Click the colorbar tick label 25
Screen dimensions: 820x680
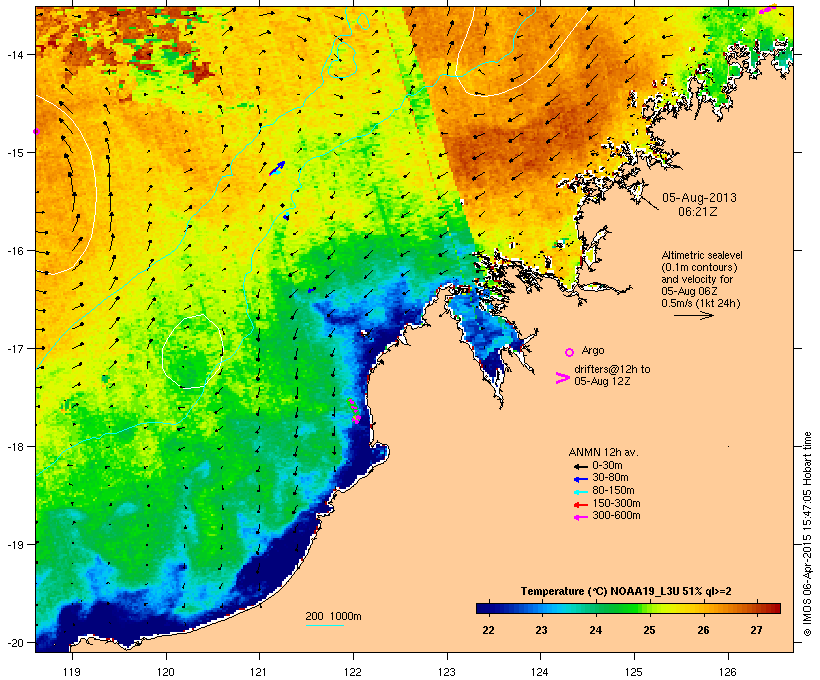pyautogui.click(x=650, y=630)
